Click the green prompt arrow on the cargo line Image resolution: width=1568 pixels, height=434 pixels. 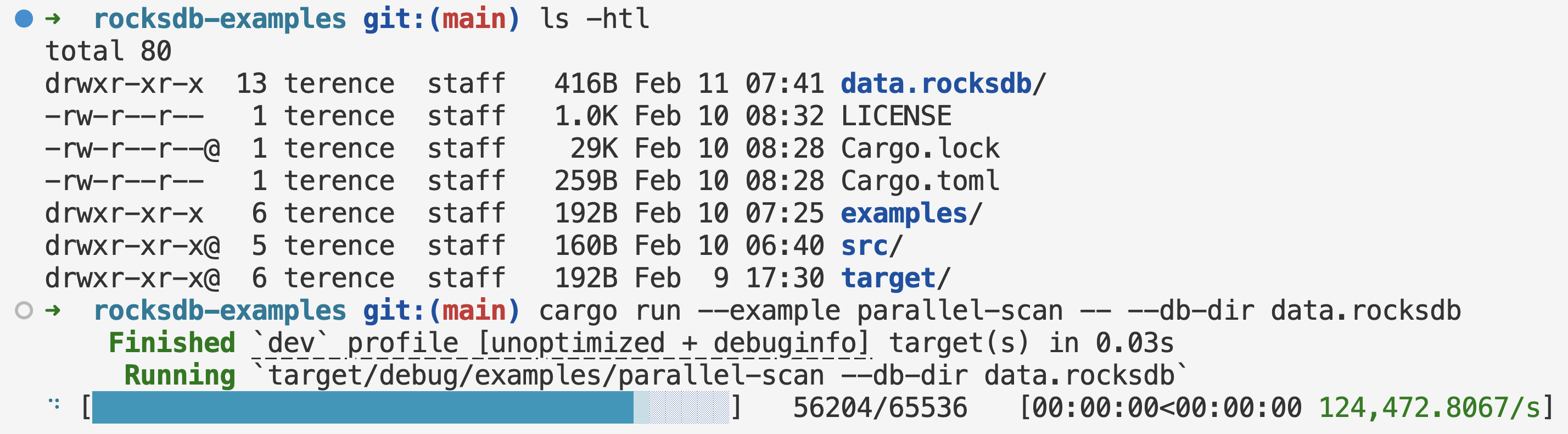53,310
